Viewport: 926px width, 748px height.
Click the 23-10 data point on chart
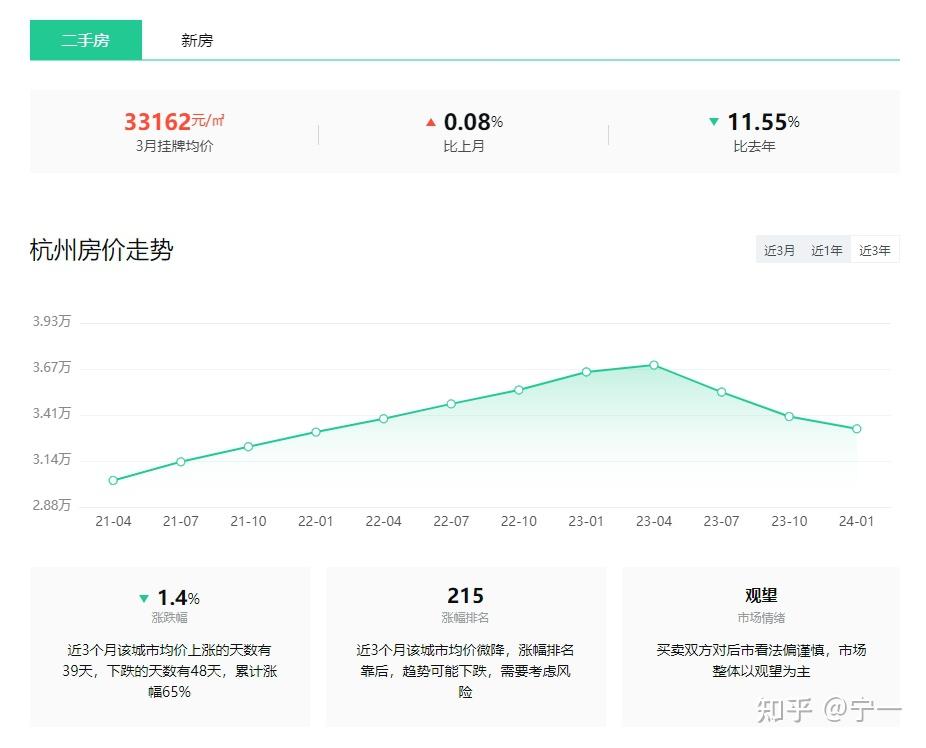(789, 416)
